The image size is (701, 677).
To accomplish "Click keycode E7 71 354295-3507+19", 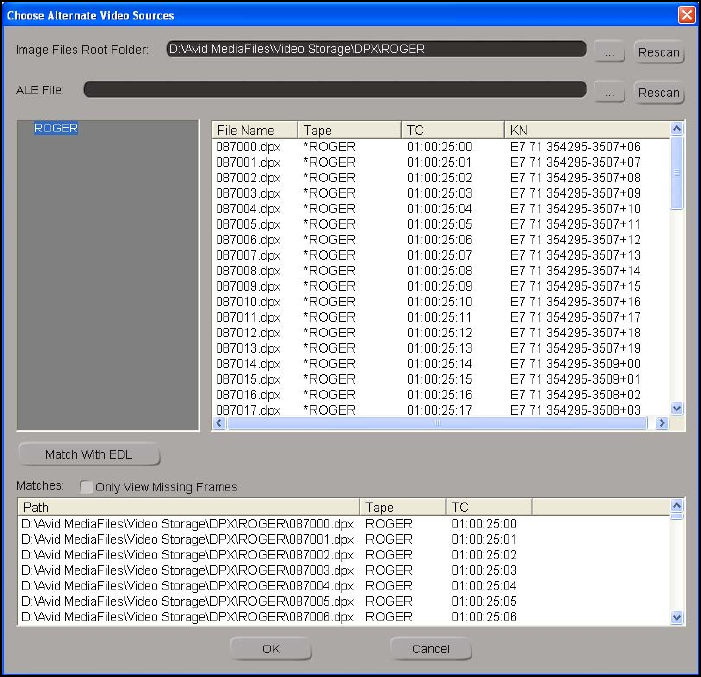I will tap(575, 348).
